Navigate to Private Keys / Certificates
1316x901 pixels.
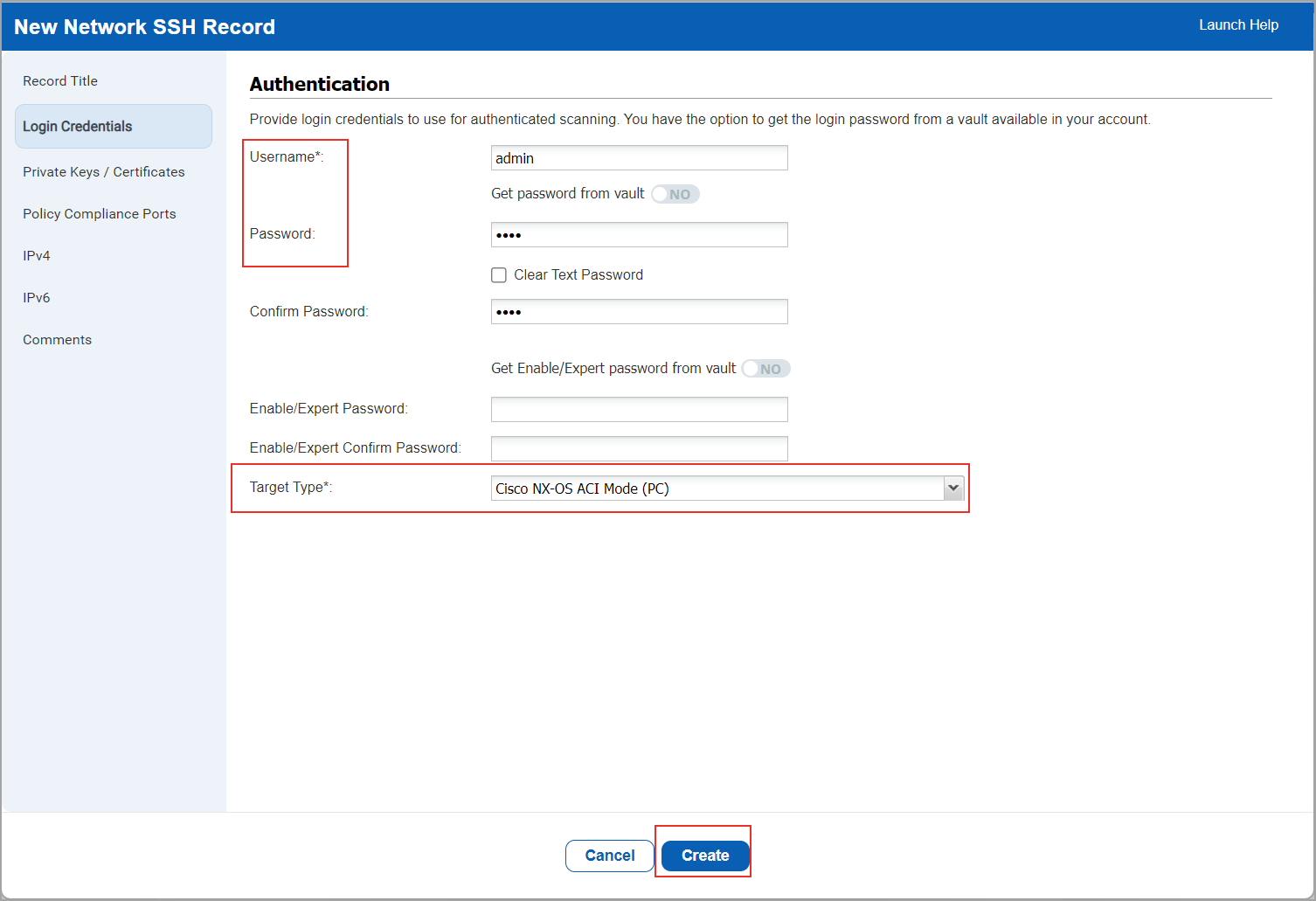pos(103,171)
